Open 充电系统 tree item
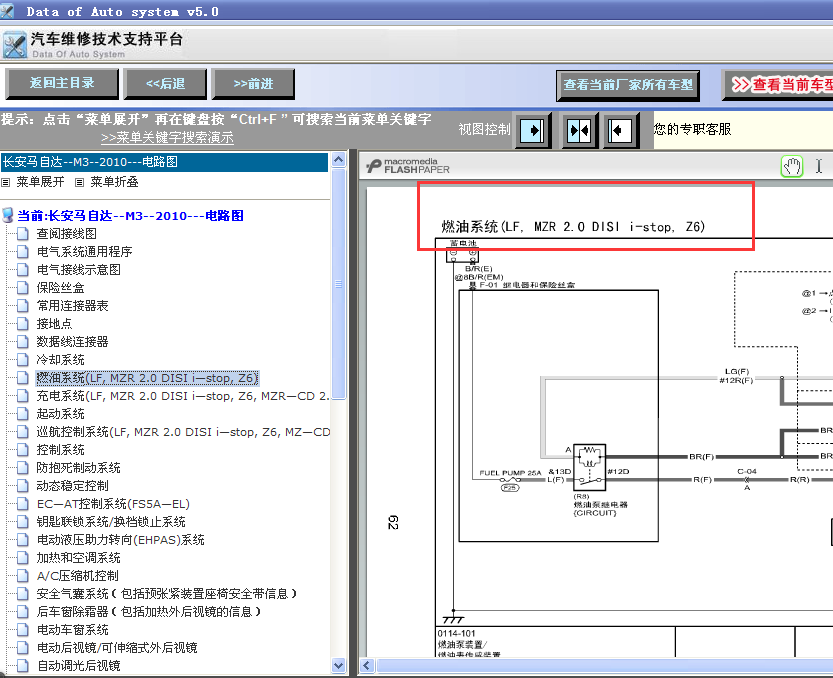 (183, 396)
